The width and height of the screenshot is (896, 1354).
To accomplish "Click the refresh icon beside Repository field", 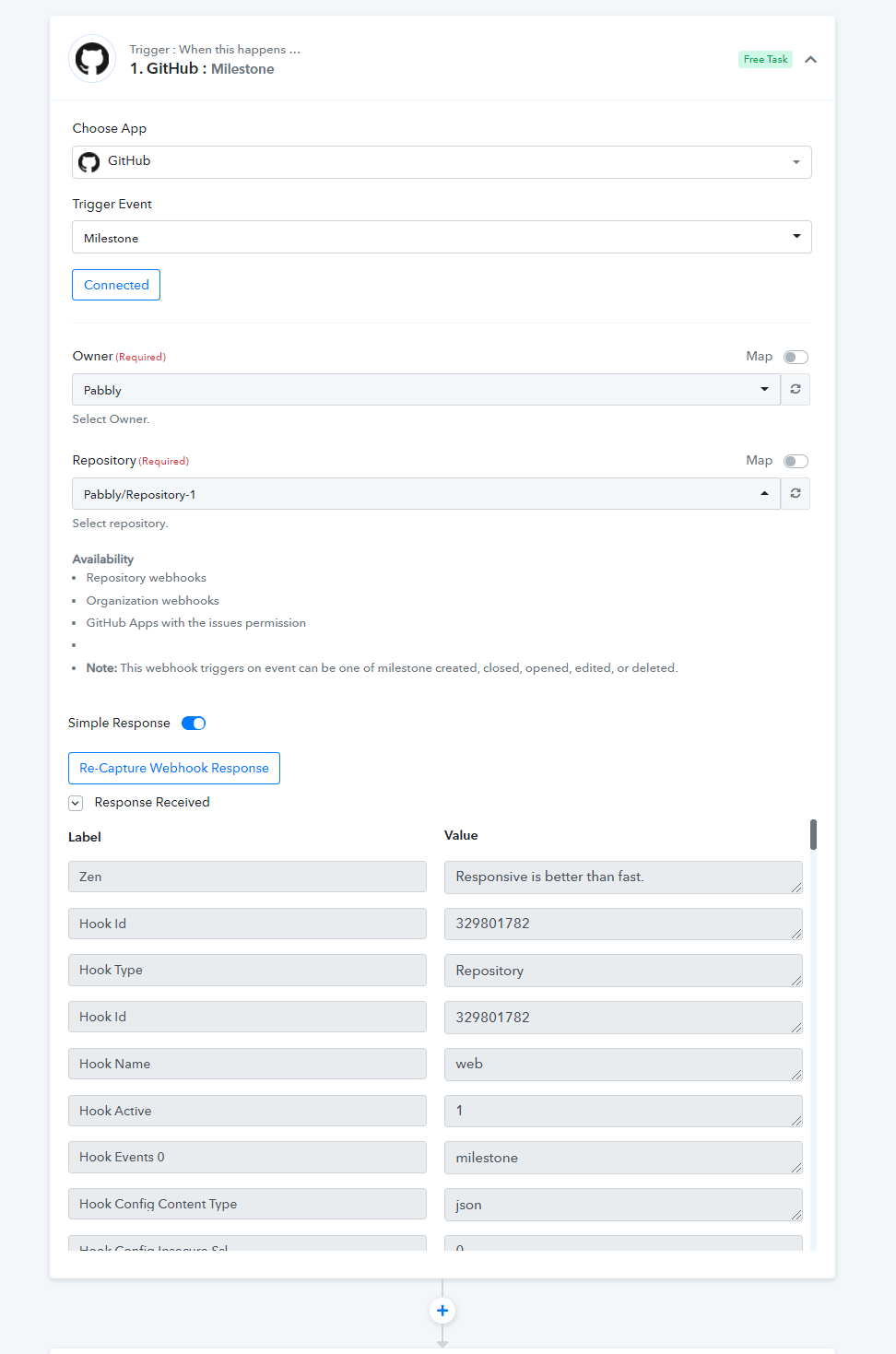I will (796, 493).
